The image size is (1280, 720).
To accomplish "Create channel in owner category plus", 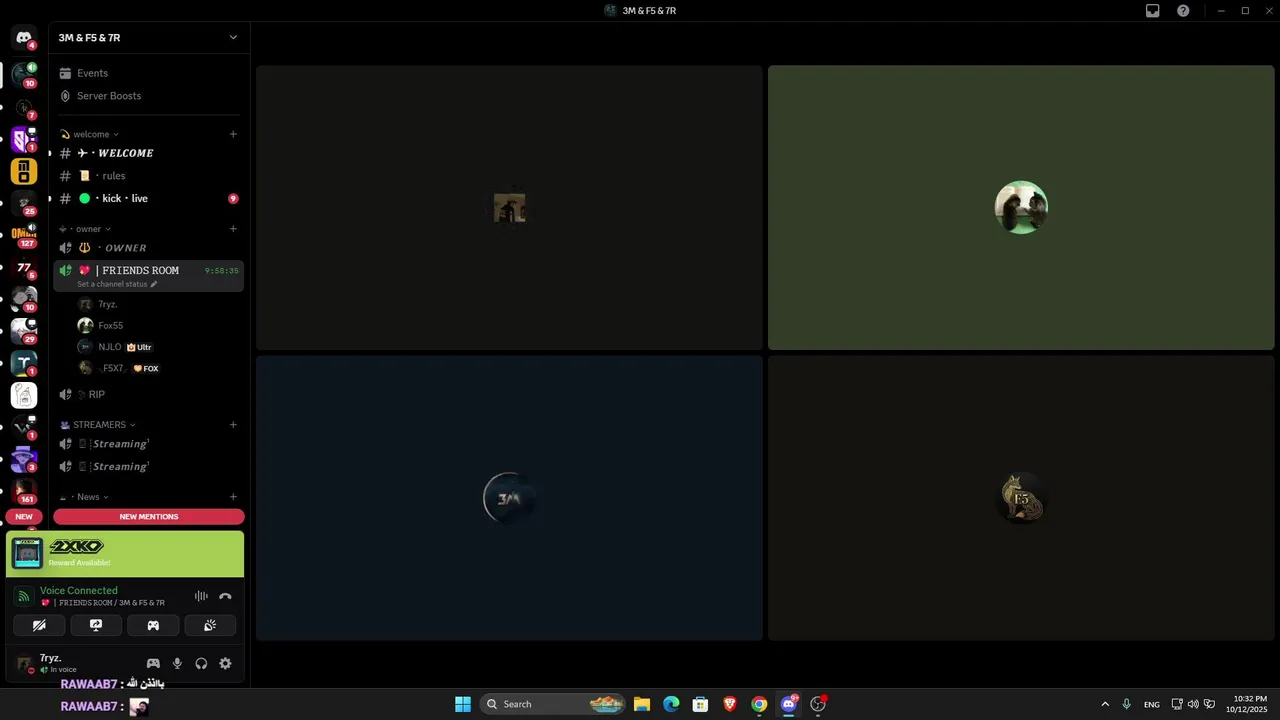I will (x=233, y=229).
